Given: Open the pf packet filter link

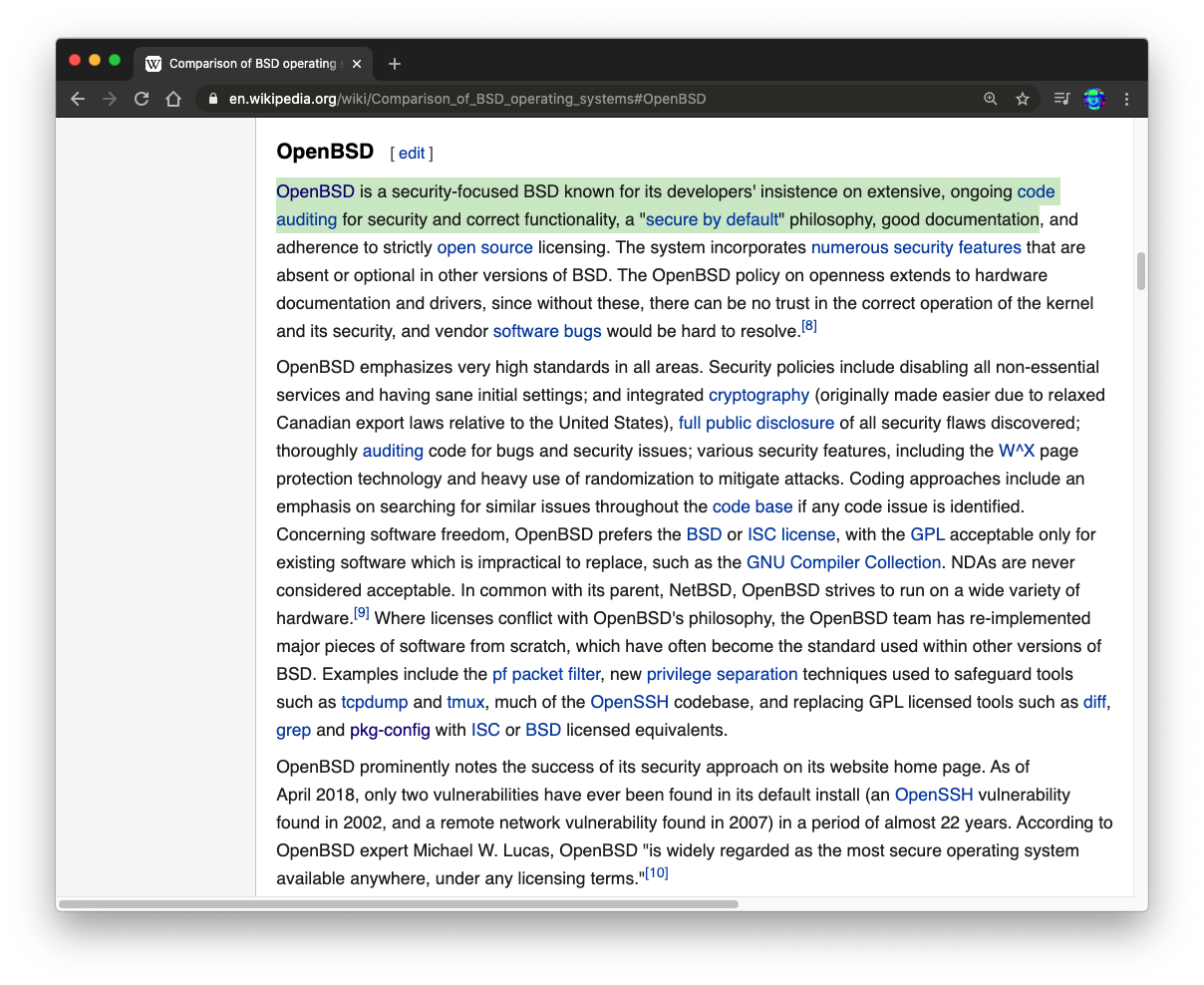Looking at the screenshot, I should (546, 674).
